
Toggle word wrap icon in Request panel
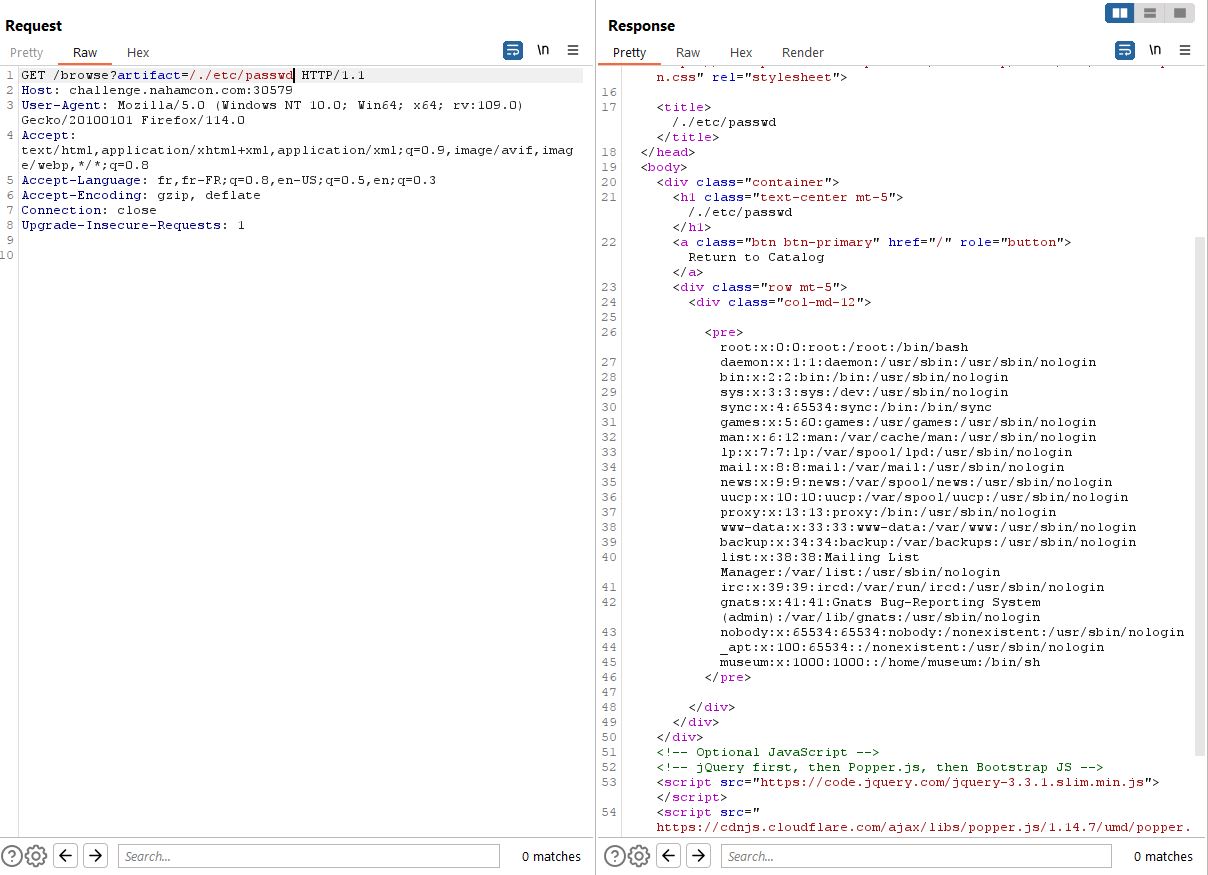click(513, 50)
